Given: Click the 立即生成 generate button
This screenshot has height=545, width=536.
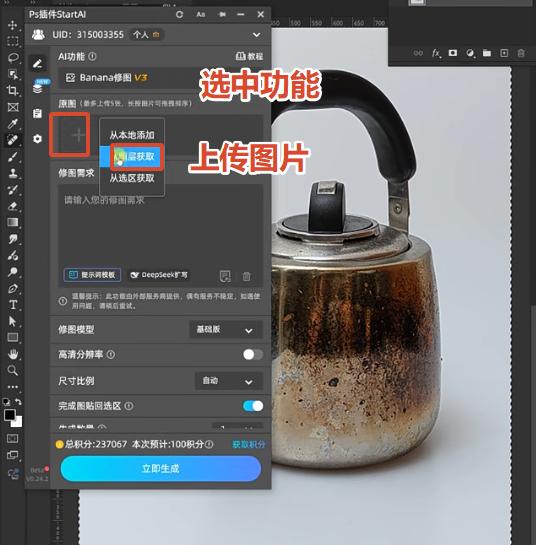Looking at the screenshot, I should [x=161, y=469].
